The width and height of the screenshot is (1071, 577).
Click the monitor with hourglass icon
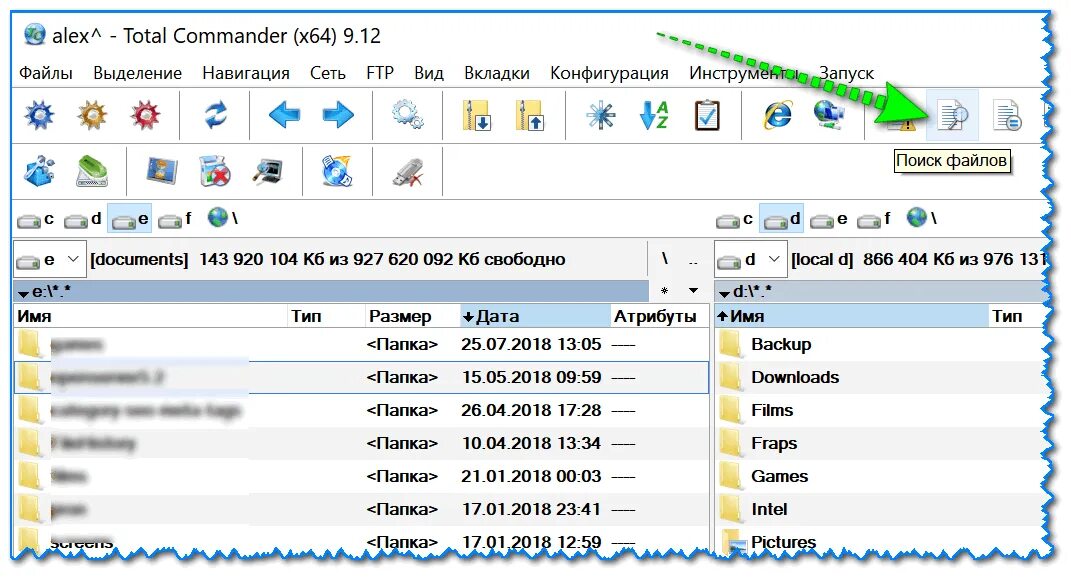162,171
